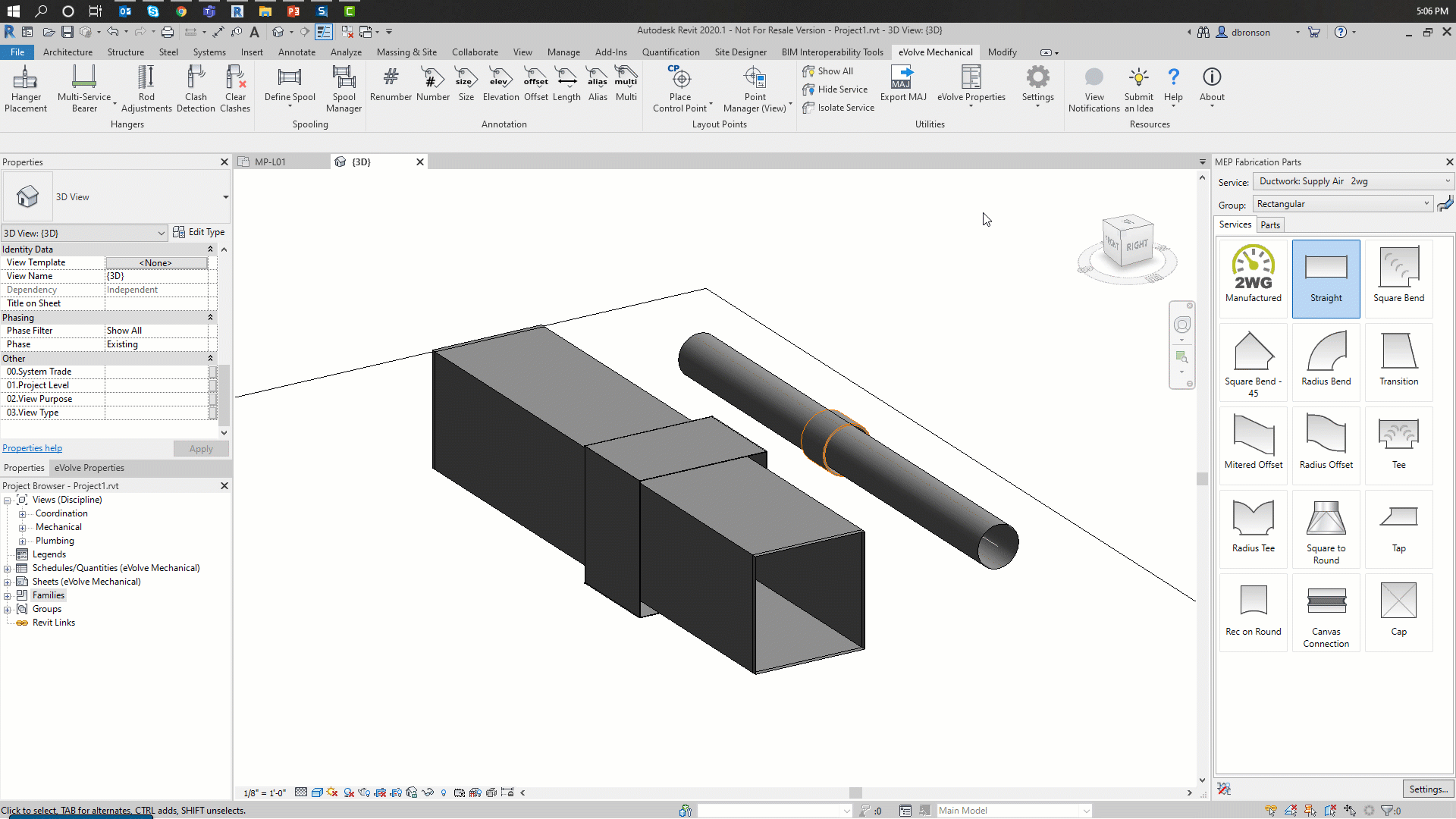This screenshot has width=1456, height=819.
Task: Click the Offset annotation tool
Action: pyautogui.click(x=536, y=83)
